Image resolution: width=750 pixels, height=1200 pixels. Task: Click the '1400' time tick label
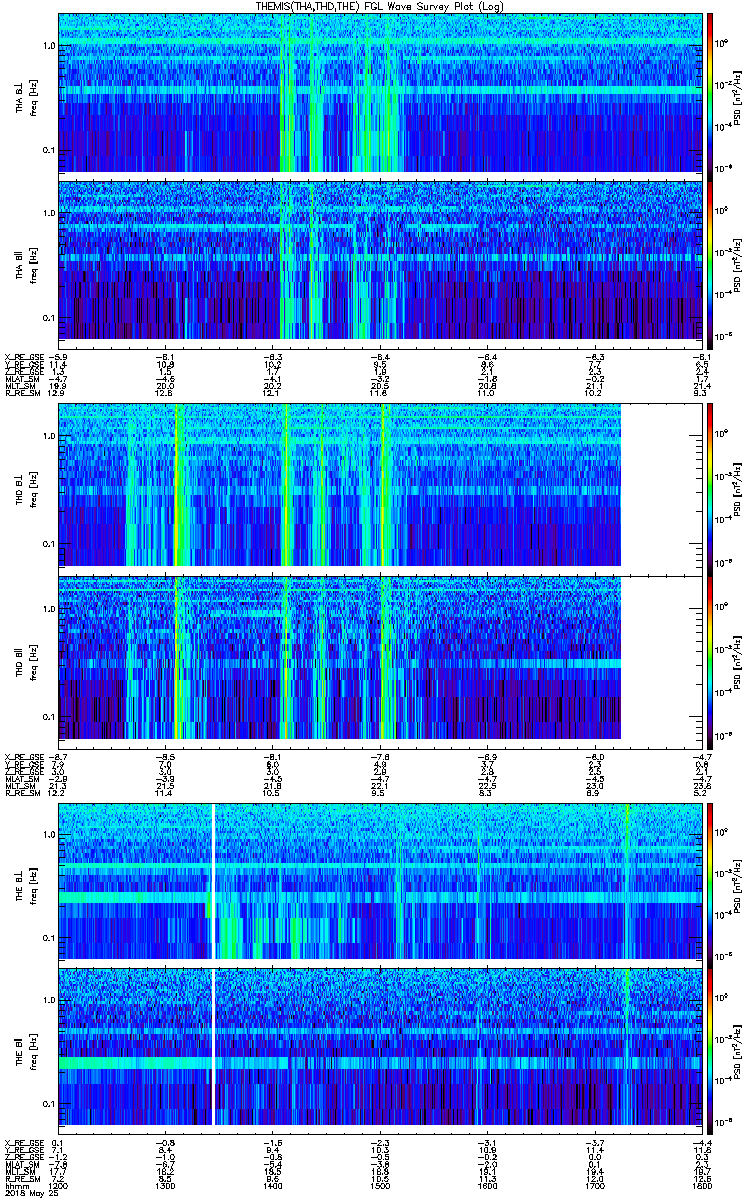(272, 1184)
